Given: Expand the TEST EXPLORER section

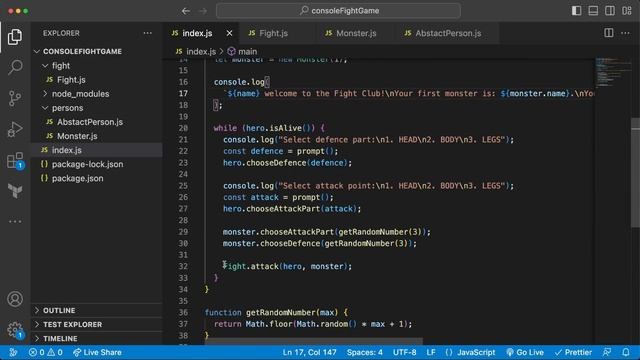Looking at the screenshot, I should 97,324.
